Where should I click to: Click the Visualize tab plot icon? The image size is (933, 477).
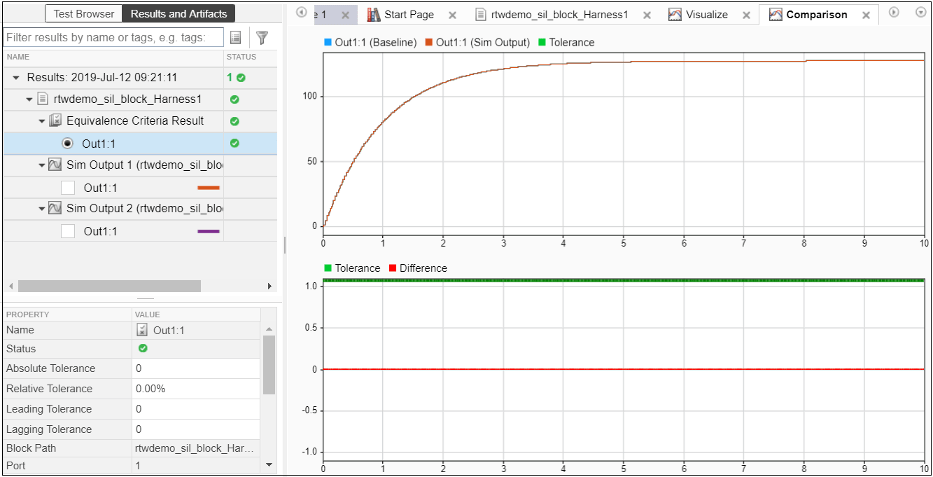point(675,14)
